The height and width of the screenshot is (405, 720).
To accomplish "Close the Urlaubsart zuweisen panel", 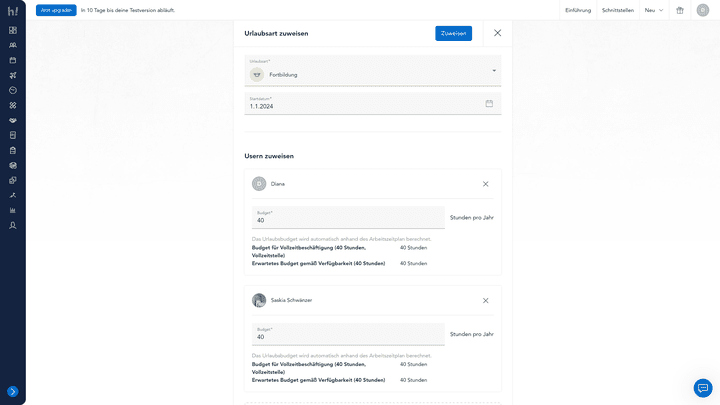I will [x=498, y=33].
